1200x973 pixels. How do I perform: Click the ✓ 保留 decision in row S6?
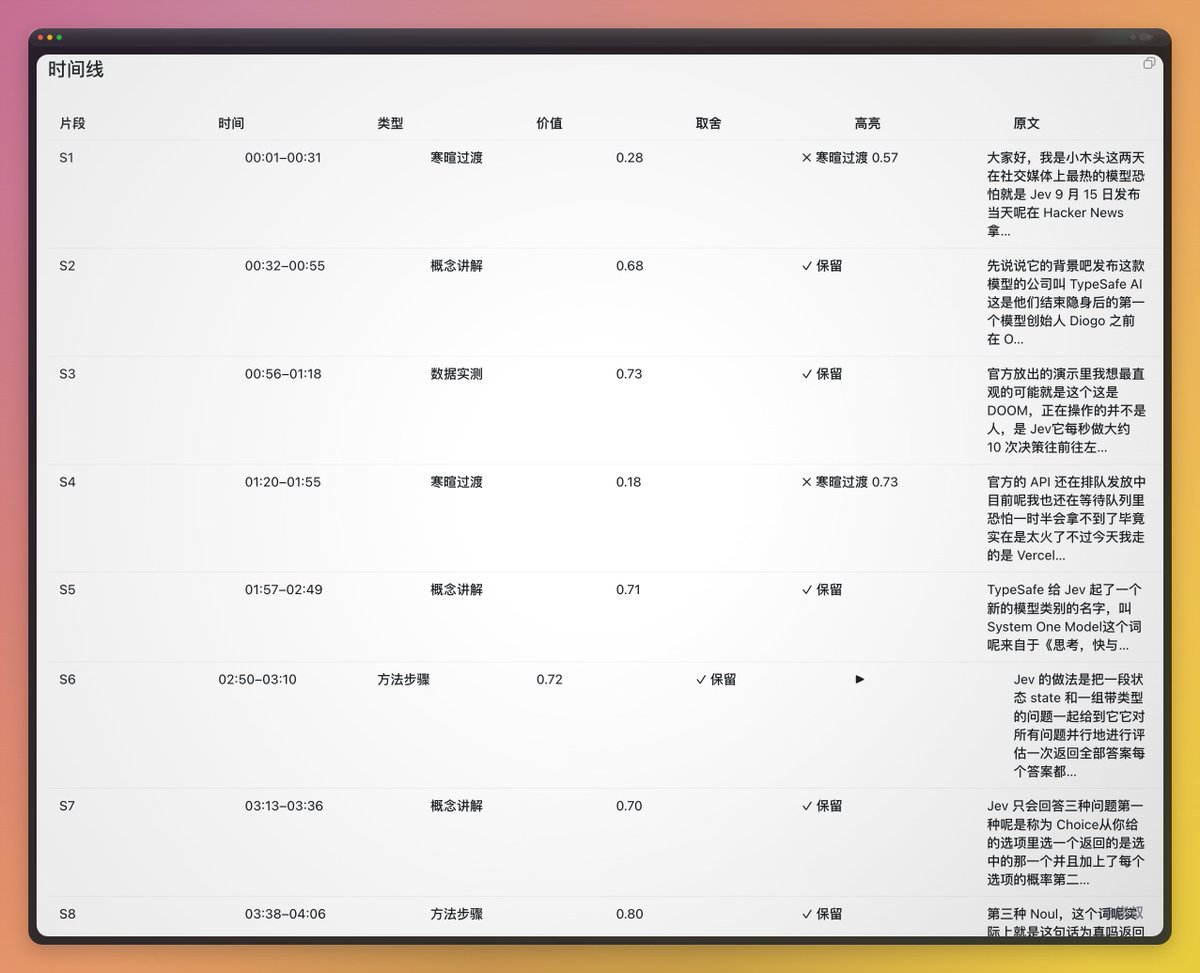coord(716,680)
